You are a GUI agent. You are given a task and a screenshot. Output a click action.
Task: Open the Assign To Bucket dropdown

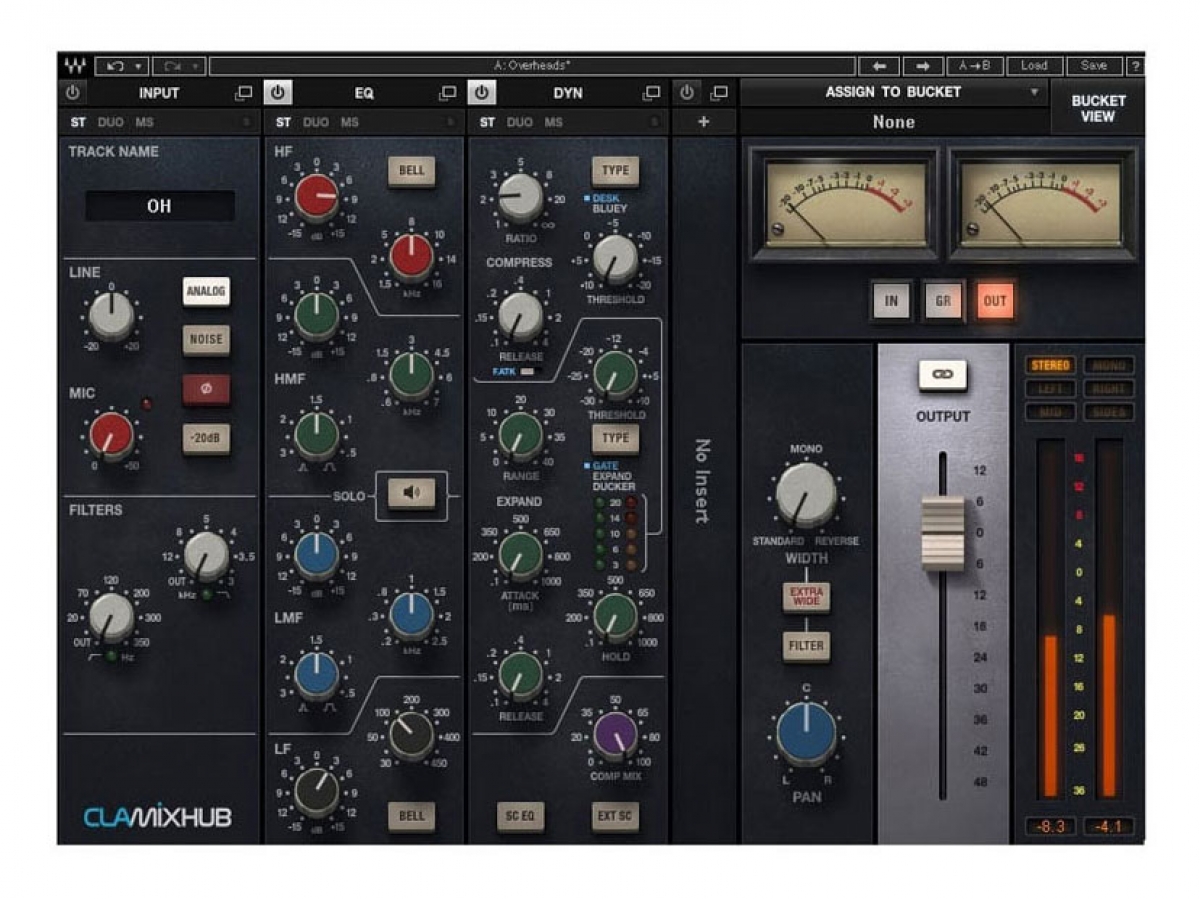pyautogui.click(x=893, y=92)
